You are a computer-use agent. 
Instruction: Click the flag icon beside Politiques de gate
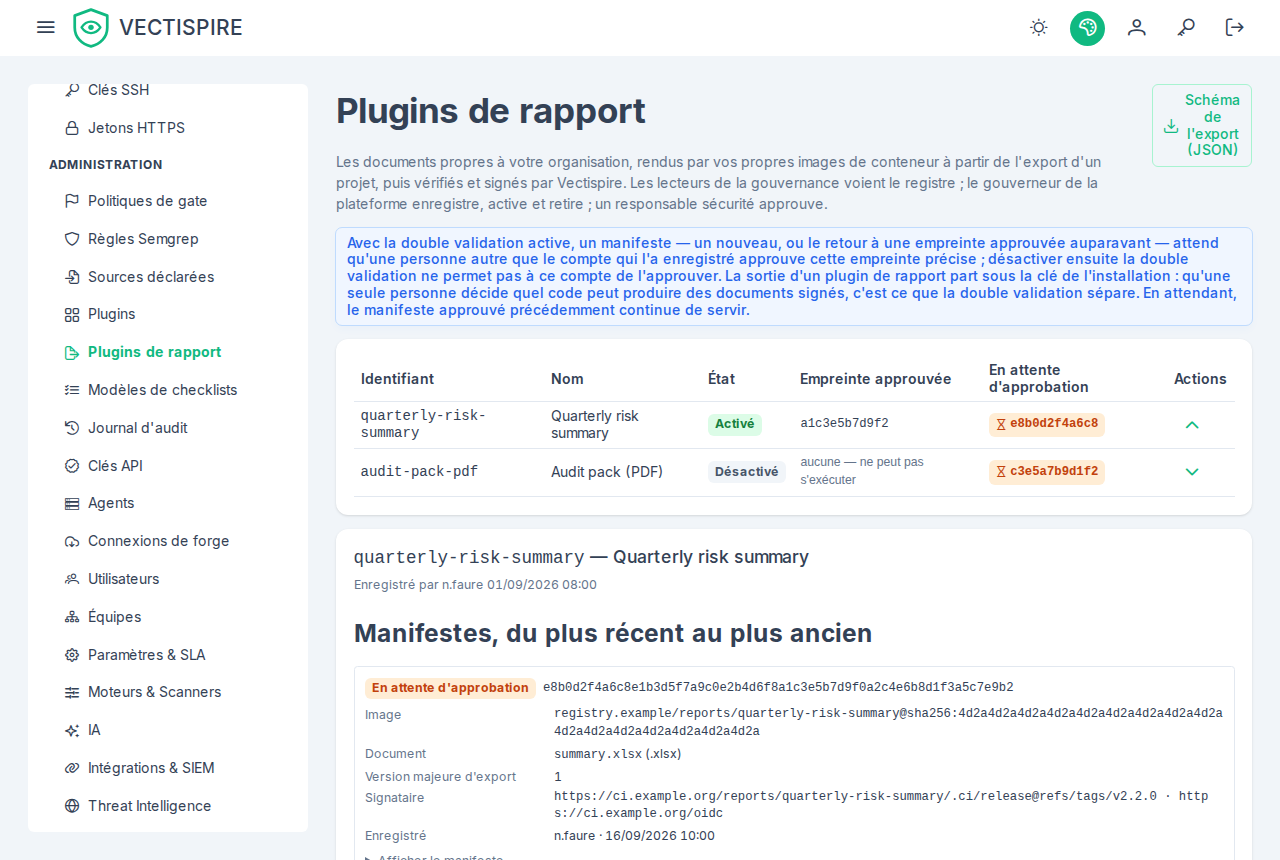[72, 201]
